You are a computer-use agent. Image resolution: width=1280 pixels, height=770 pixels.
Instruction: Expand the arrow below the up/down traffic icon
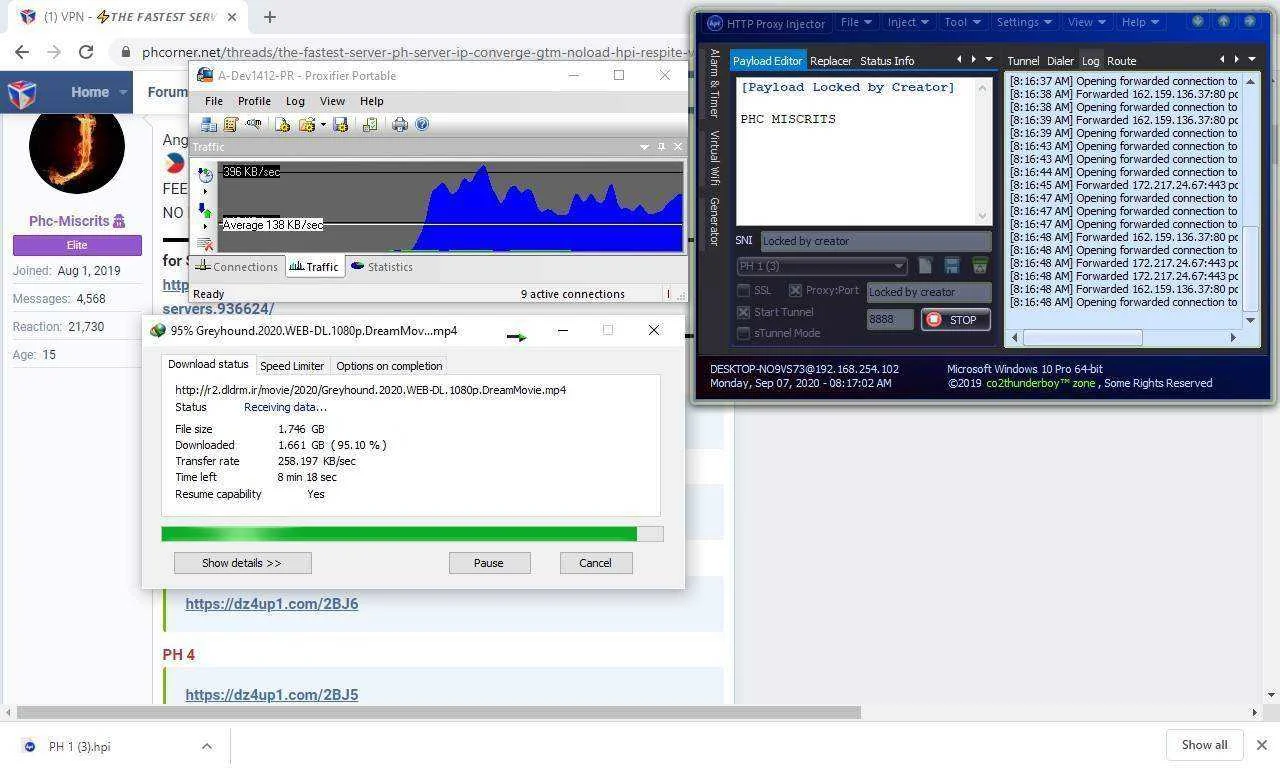(x=205, y=226)
